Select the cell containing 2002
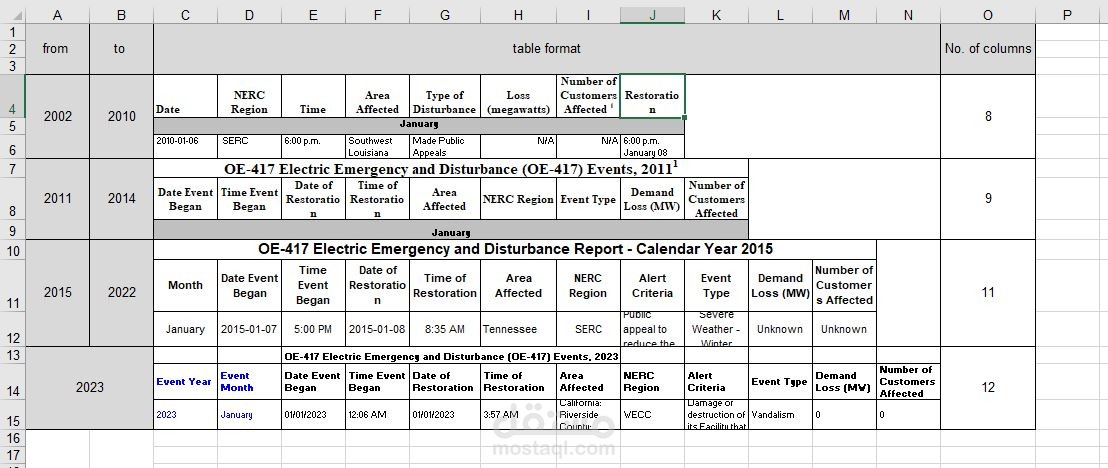 click(x=57, y=117)
